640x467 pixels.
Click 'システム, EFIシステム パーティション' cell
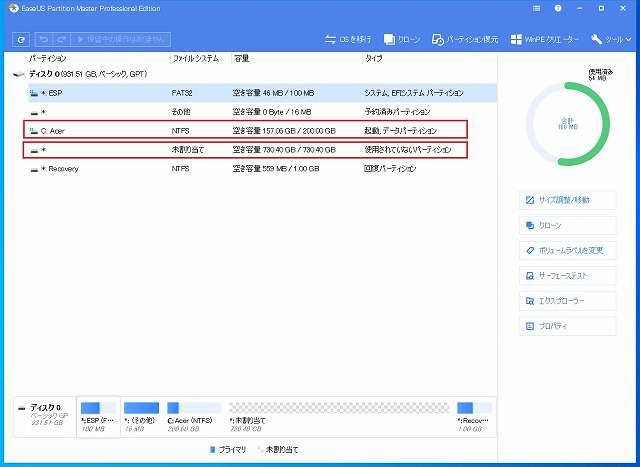pyautogui.click(x=414, y=93)
